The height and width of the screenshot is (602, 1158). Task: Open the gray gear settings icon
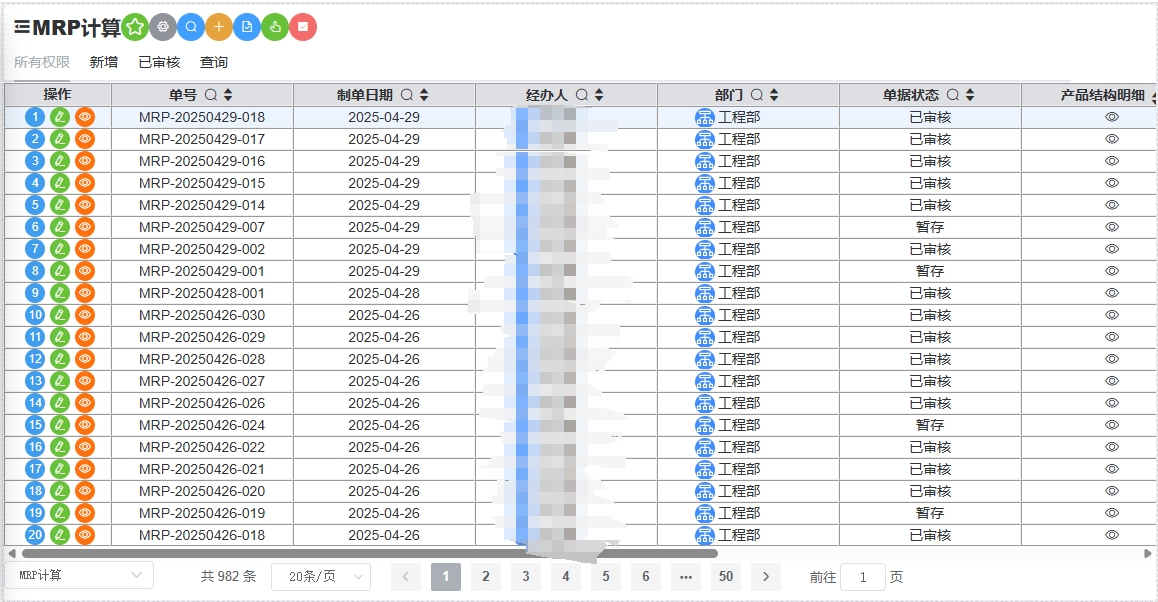click(163, 27)
